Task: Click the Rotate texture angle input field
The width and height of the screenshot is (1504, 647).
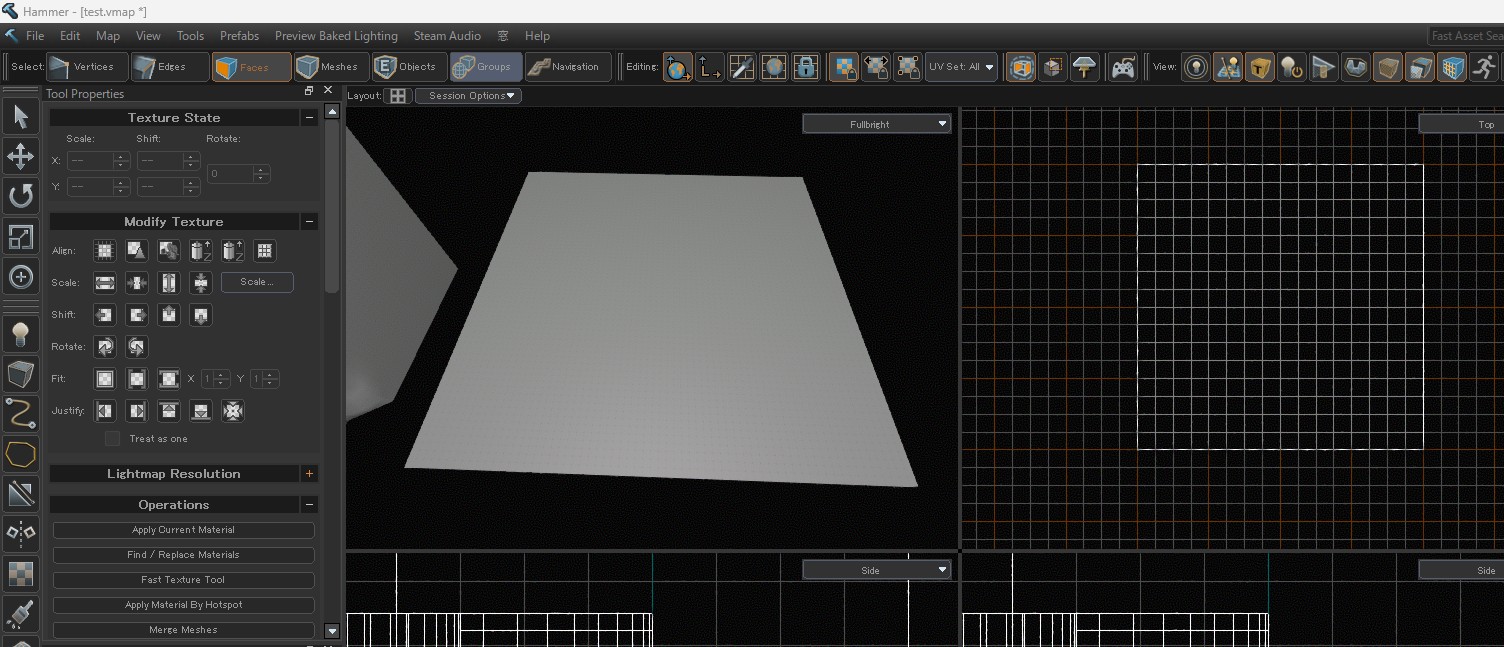Action: click(230, 174)
